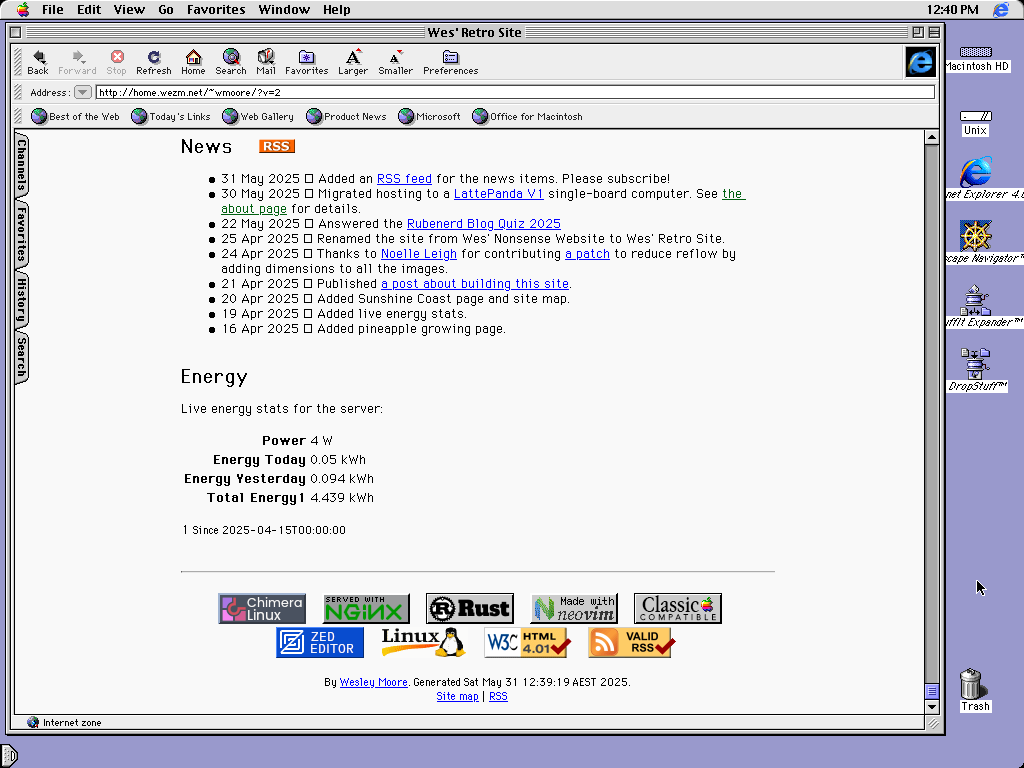
Task: Click the Classic Compatible badge
Action: [x=678, y=609]
